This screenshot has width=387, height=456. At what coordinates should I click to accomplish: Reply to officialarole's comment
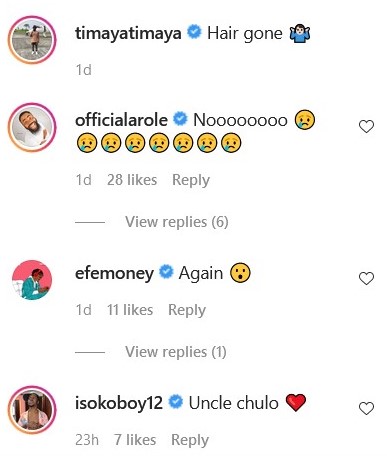191,180
